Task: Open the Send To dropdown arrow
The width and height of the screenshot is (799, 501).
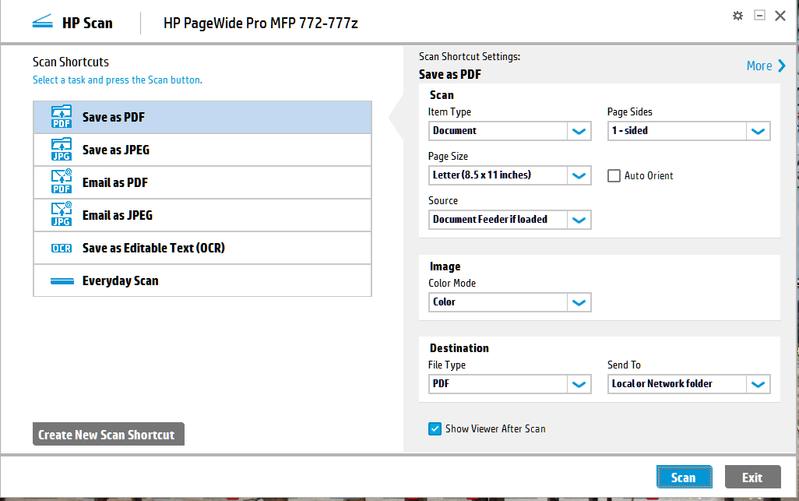Action: 758,384
